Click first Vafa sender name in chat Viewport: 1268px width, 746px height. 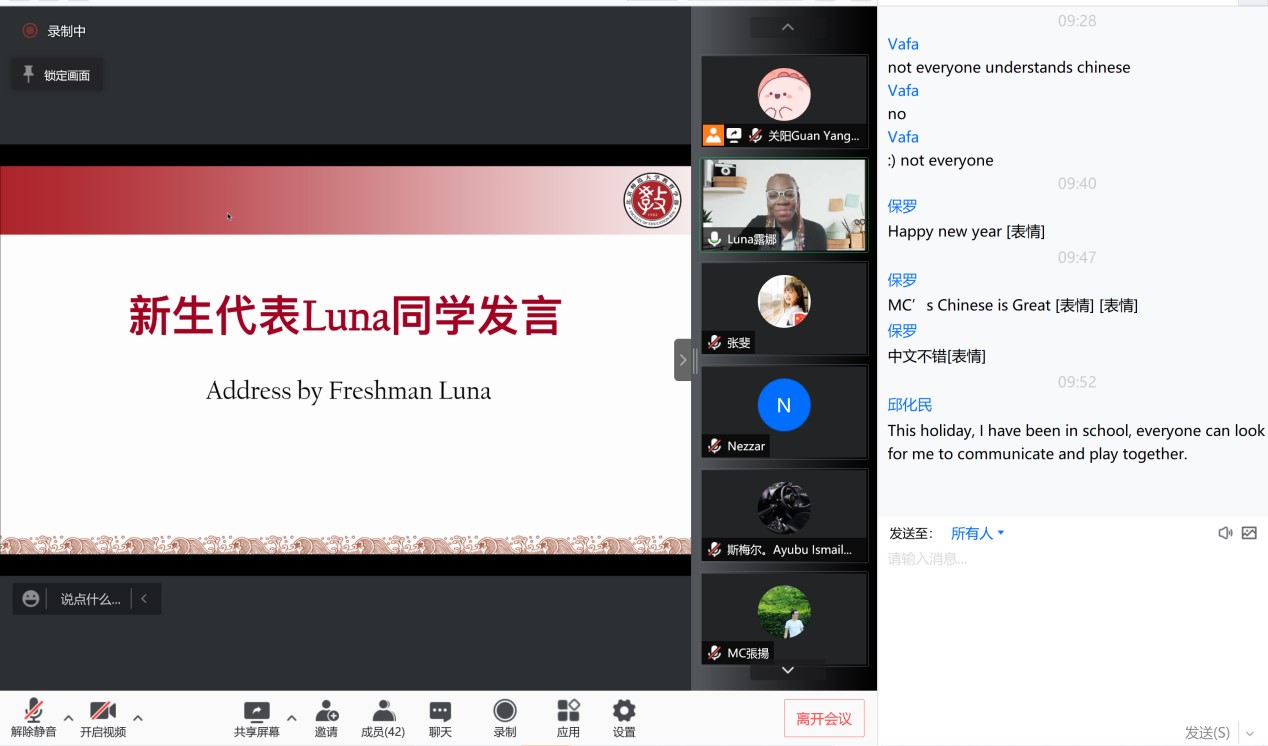(x=903, y=44)
